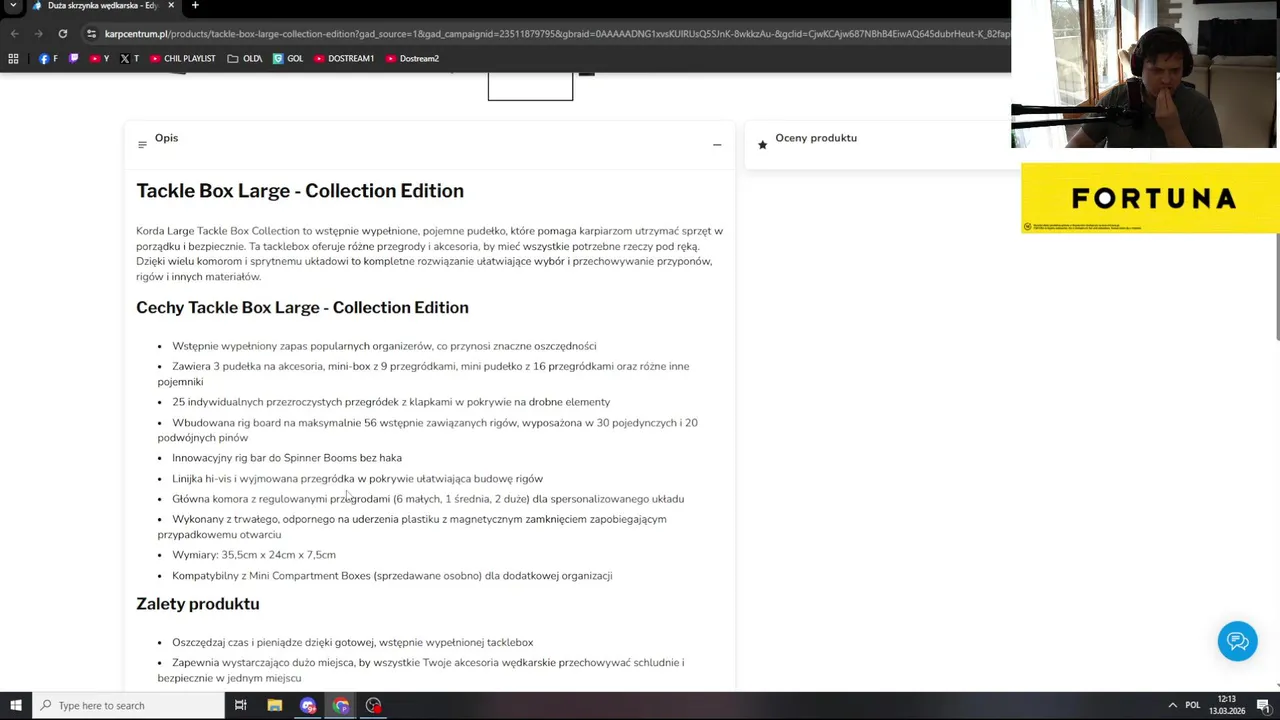Click the 'Wymiary: 35,5cm x 24cm x 7,5cm' line
The image size is (1280, 720).
[x=254, y=555]
